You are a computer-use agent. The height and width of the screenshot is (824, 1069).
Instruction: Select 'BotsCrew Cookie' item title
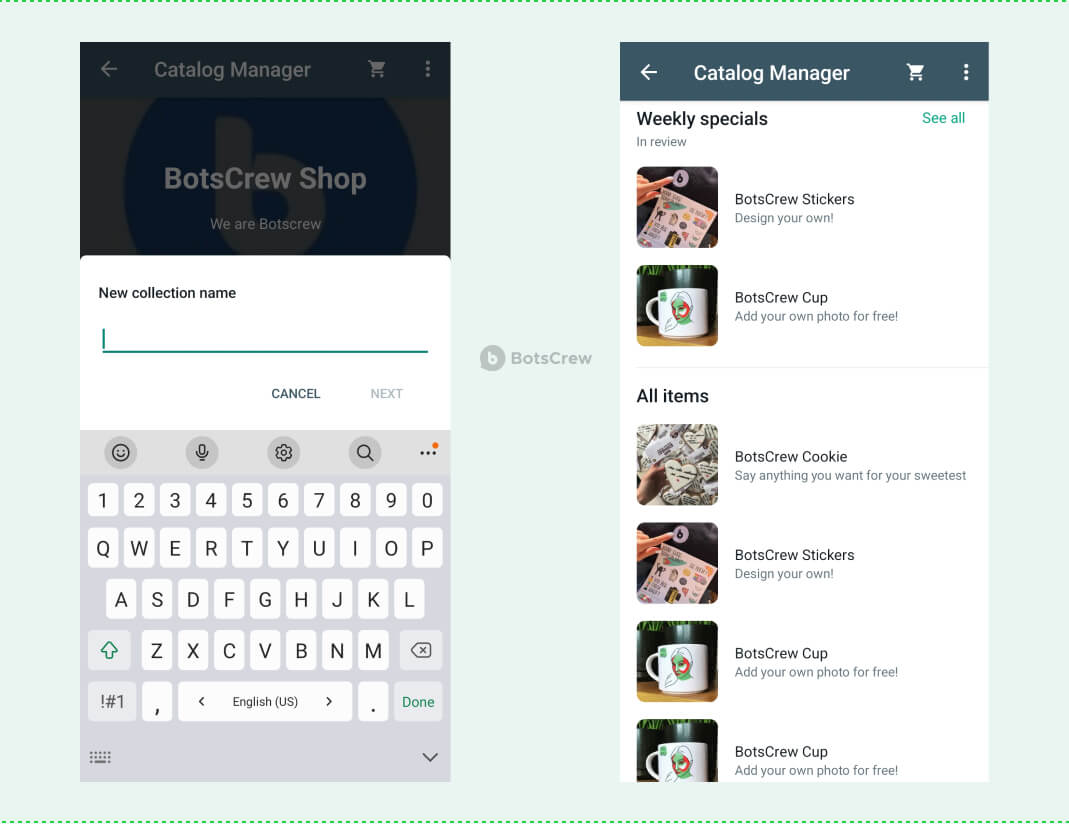(x=791, y=457)
